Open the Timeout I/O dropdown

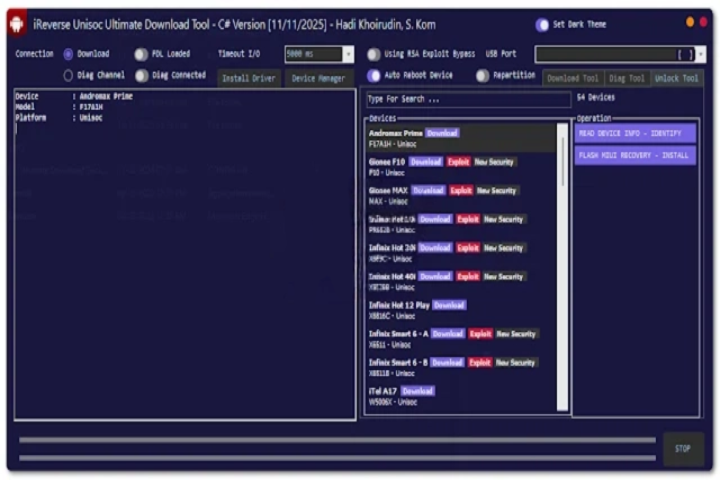347,54
